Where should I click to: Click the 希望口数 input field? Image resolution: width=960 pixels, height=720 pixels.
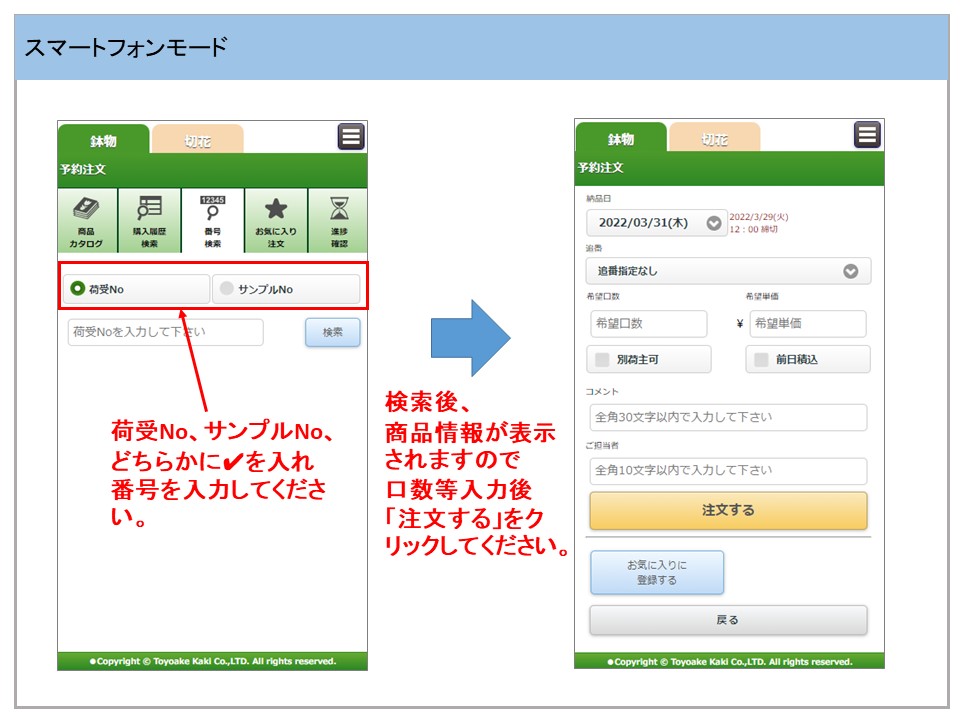[648, 324]
